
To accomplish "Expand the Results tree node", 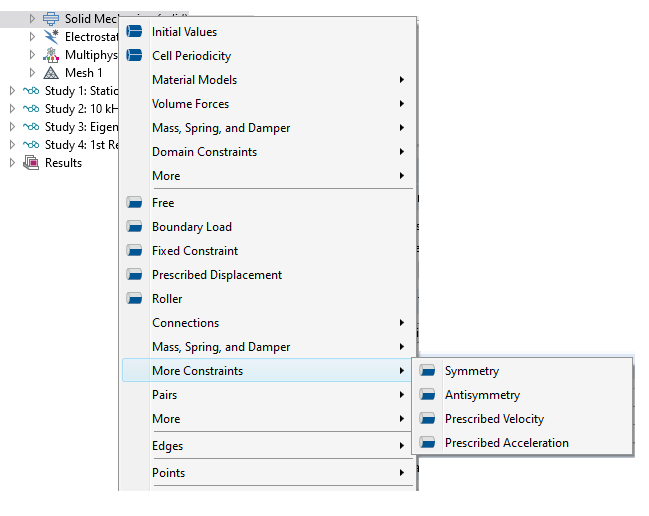I will coord(12,163).
